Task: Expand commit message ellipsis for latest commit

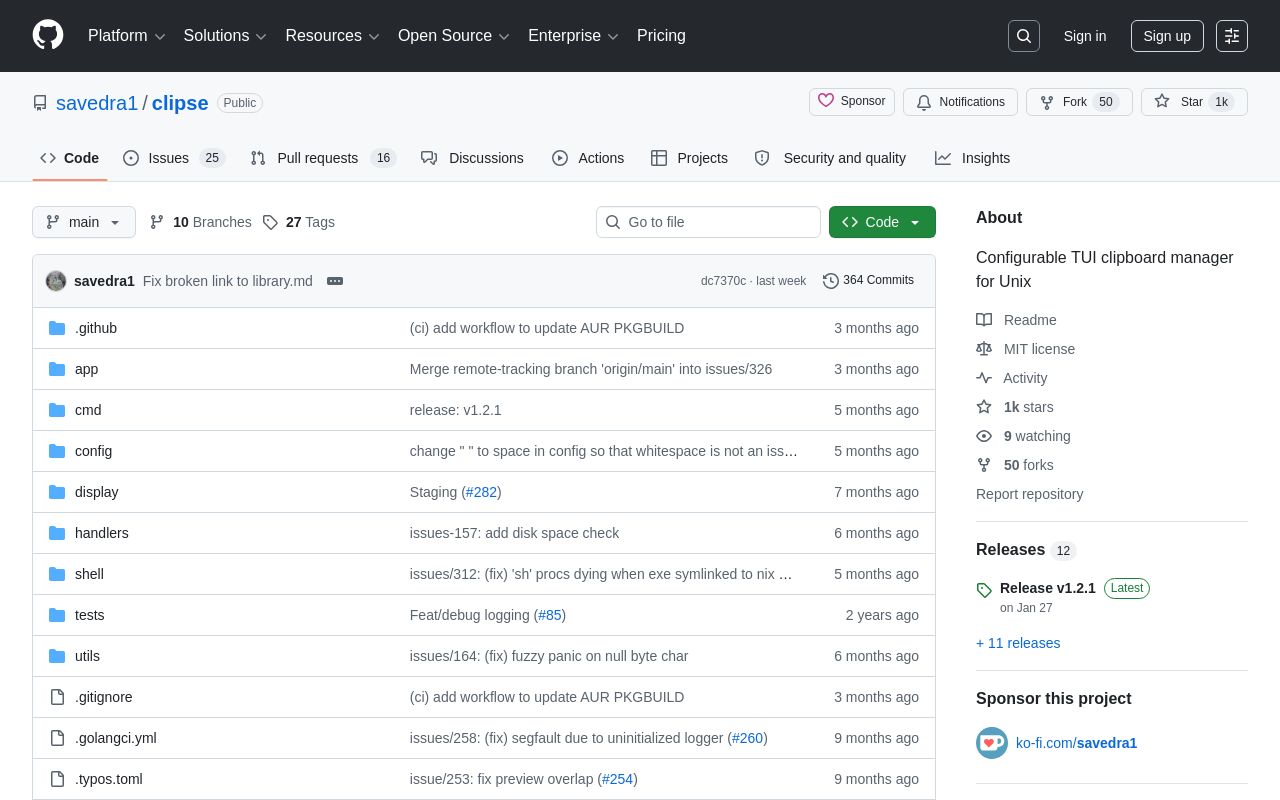Action: (335, 281)
